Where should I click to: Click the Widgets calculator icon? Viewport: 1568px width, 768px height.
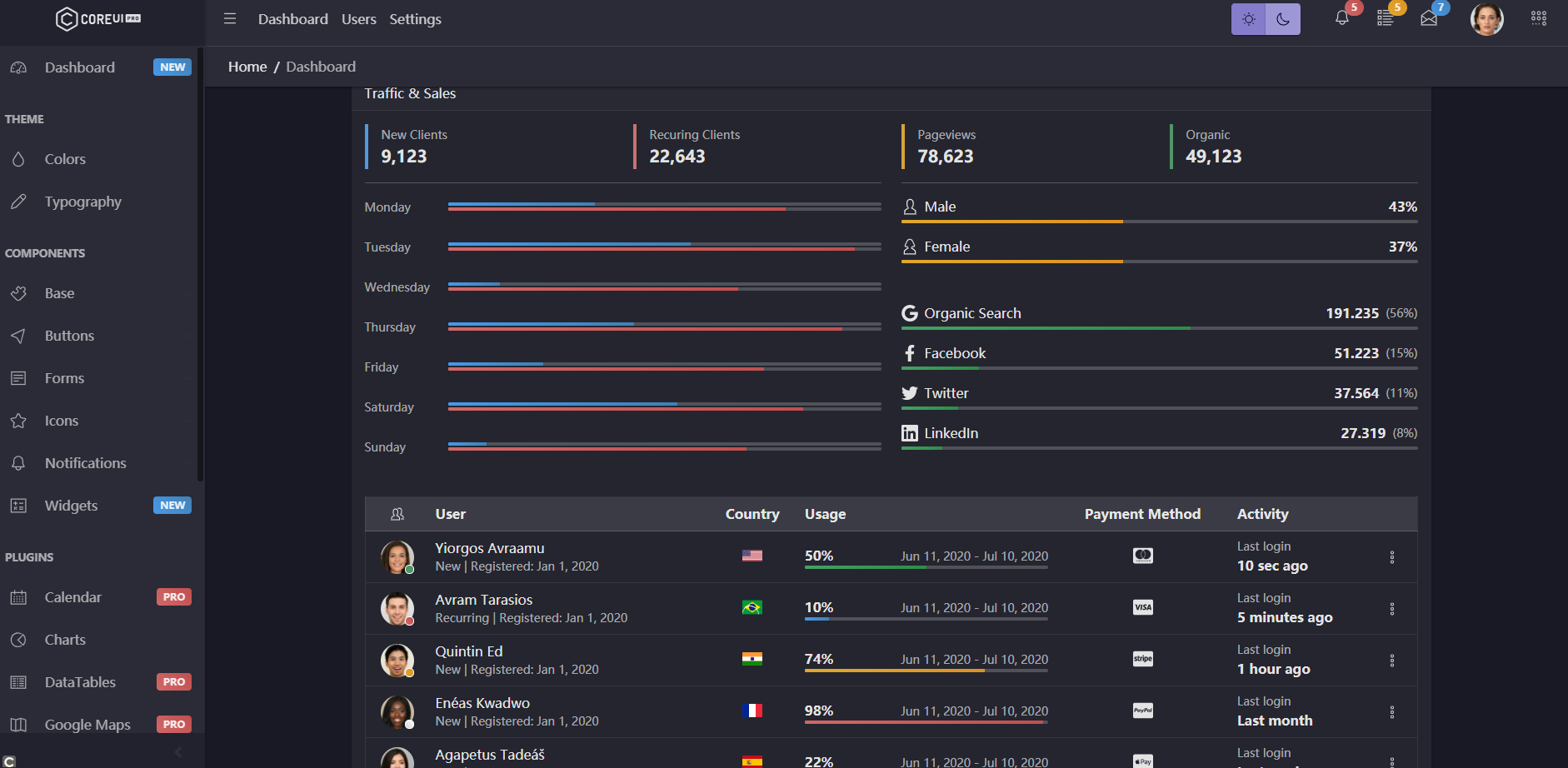pyautogui.click(x=18, y=506)
